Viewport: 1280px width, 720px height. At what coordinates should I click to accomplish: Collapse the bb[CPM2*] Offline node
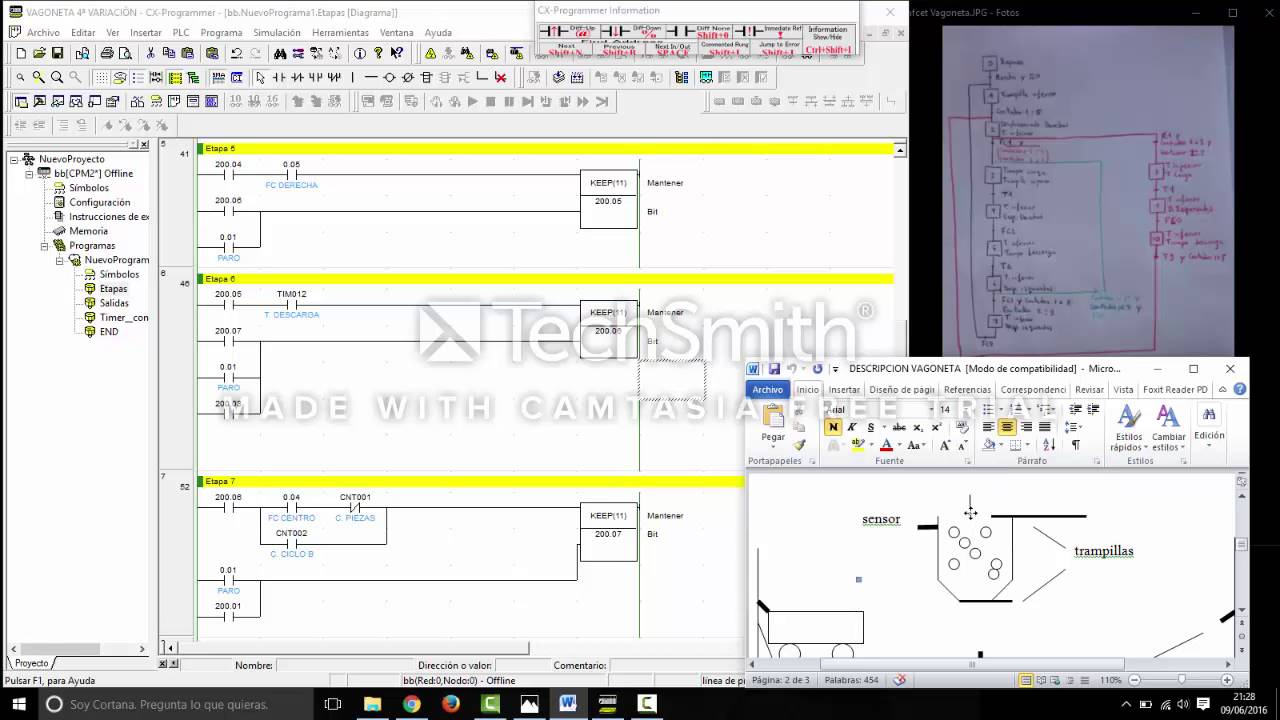point(30,174)
